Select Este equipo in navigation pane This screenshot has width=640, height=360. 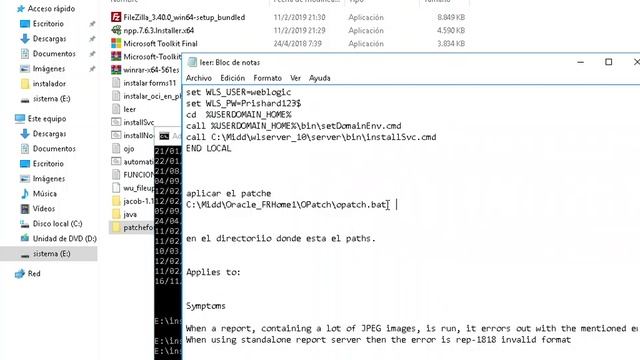[47, 119]
